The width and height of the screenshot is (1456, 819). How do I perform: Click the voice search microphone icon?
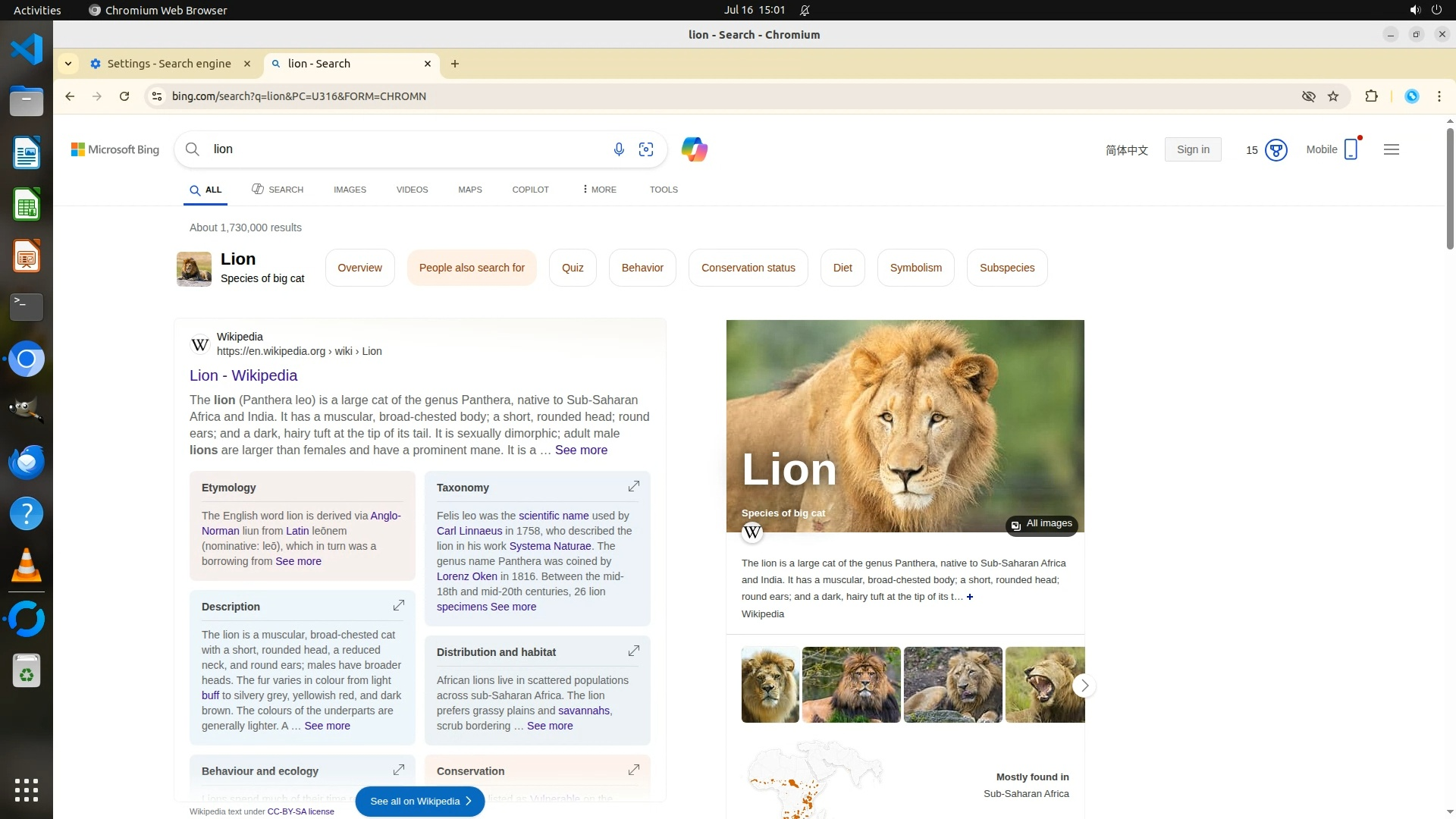click(x=619, y=149)
